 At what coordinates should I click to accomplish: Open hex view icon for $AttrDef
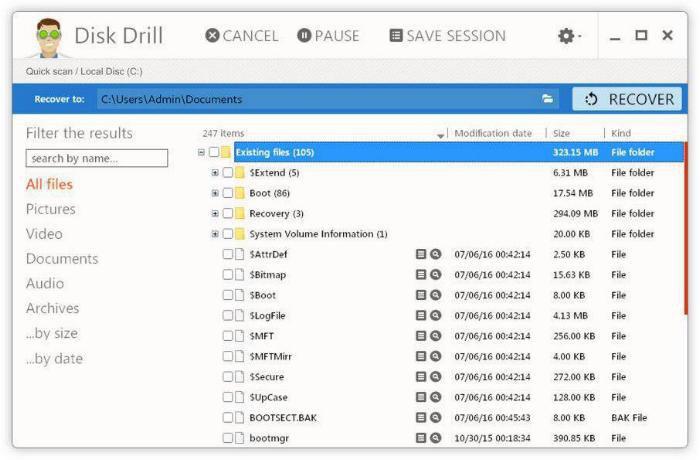tap(421, 254)
